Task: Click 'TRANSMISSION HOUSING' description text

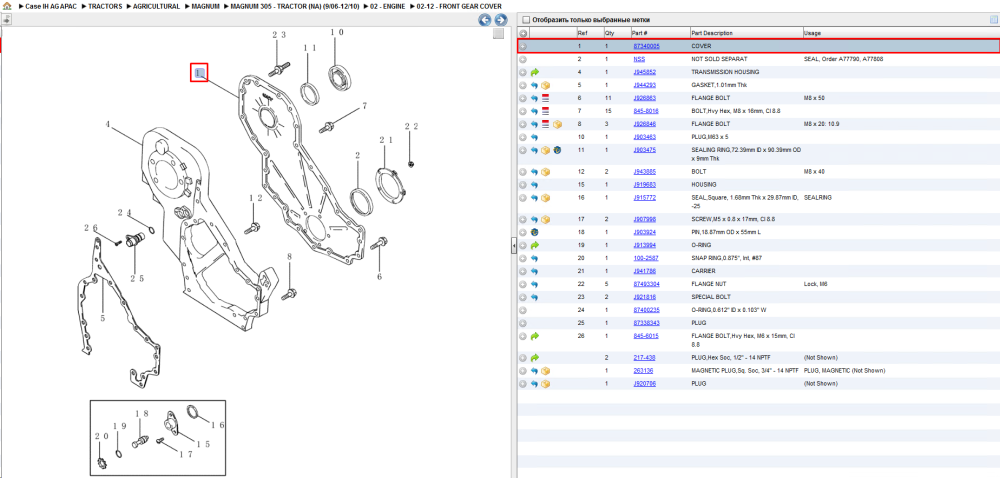Action: tap(724, 72)
